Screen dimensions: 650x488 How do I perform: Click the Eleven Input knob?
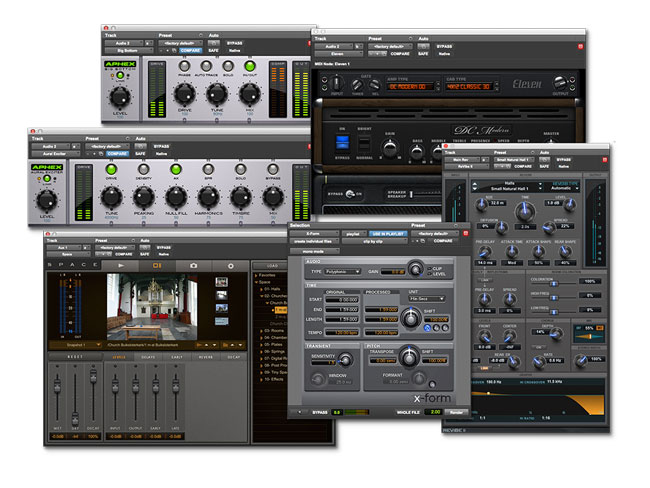337,83
